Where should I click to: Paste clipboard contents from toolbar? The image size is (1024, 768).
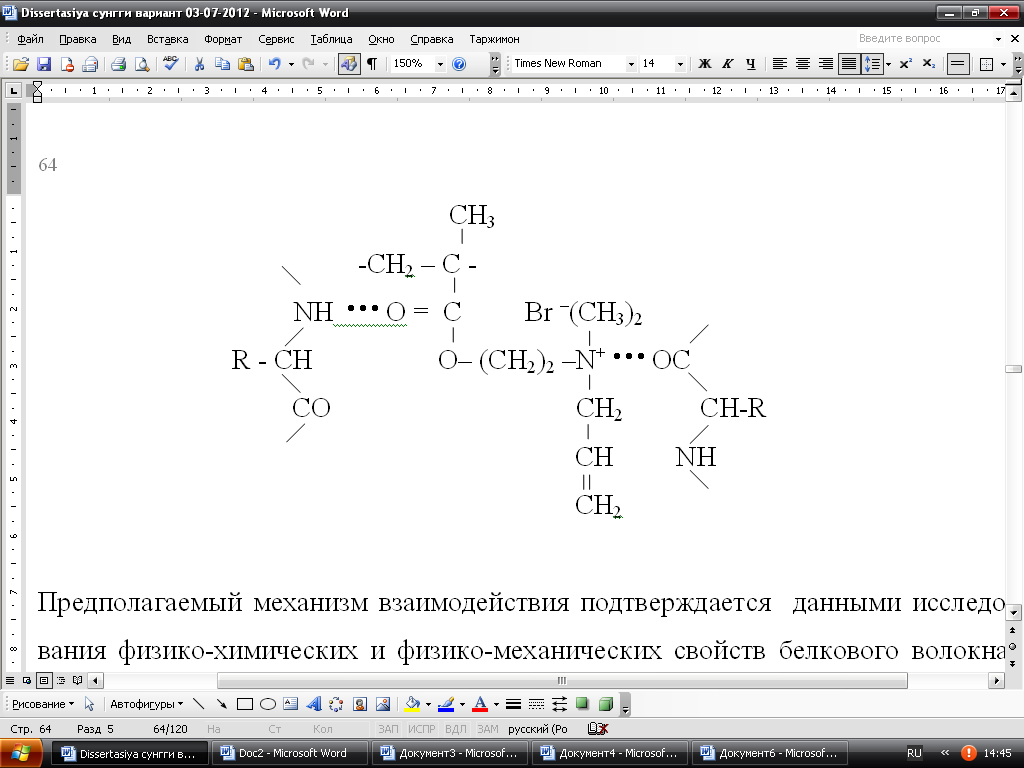(246, 64)
